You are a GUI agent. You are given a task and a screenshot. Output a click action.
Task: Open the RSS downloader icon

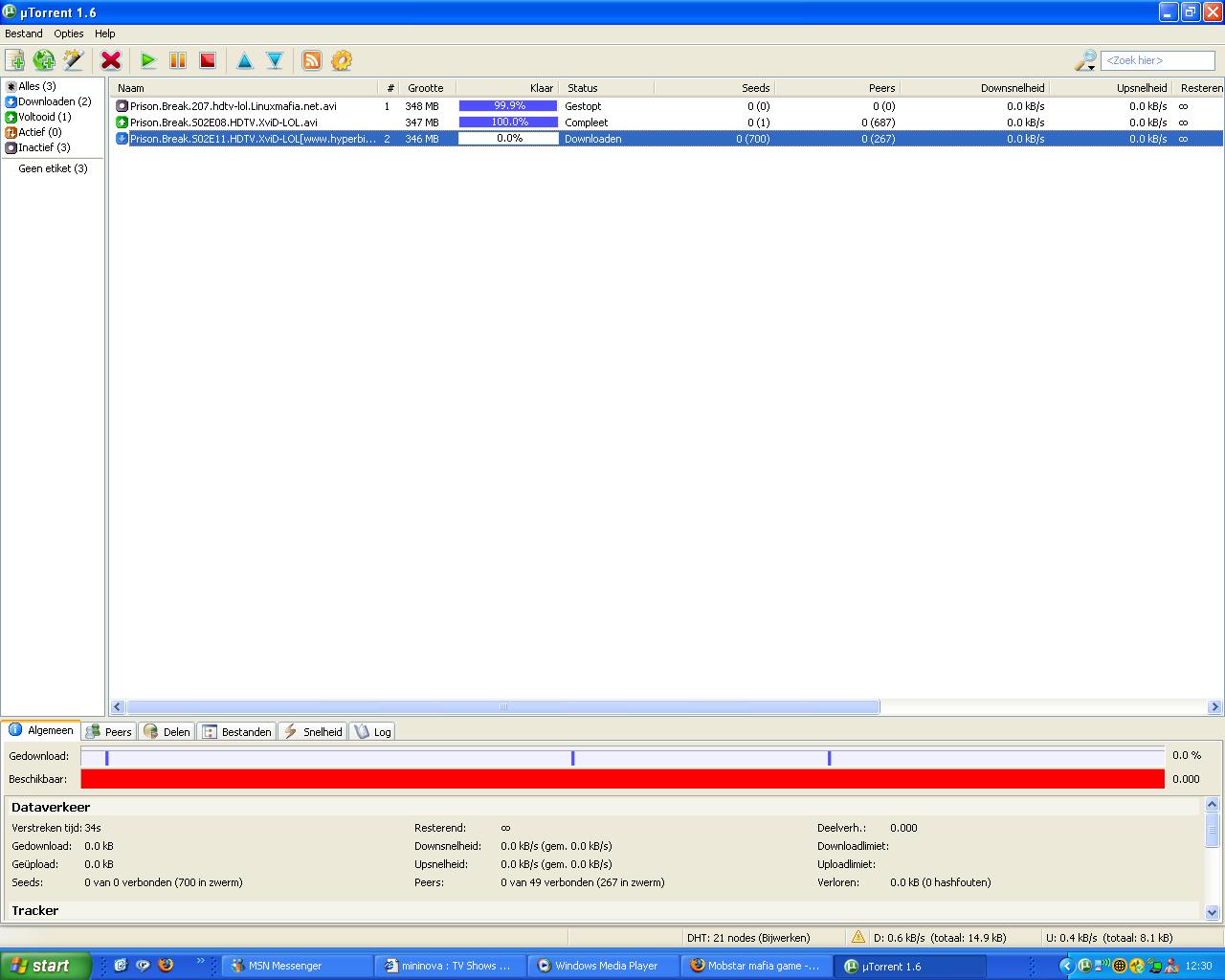312,60
